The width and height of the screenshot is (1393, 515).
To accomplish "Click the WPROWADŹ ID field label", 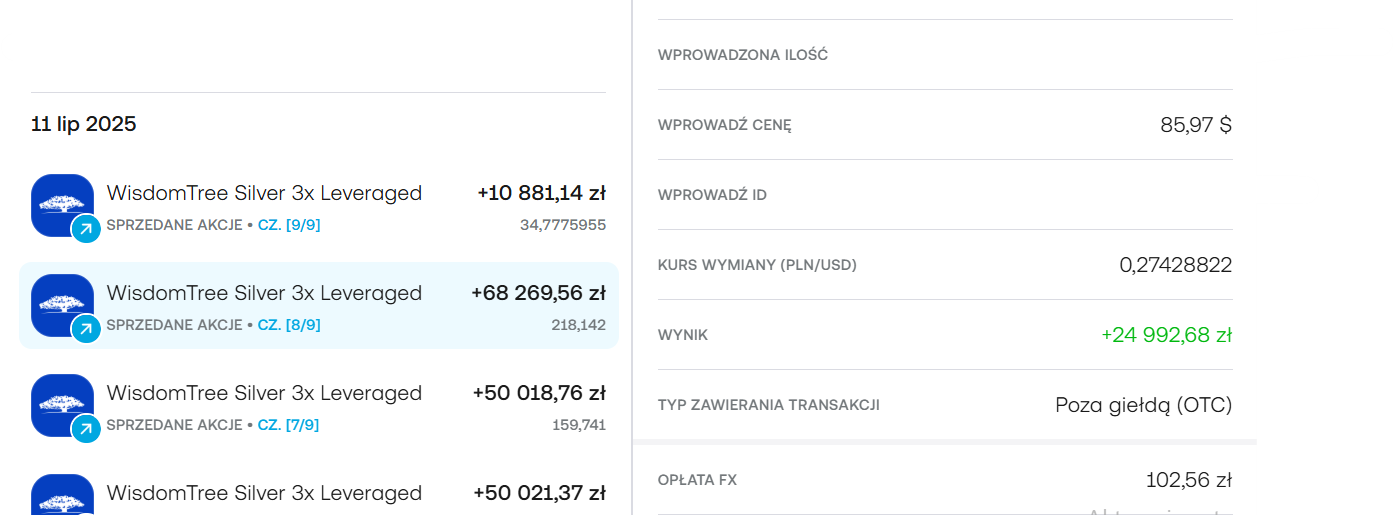I will tap(712, 195).
